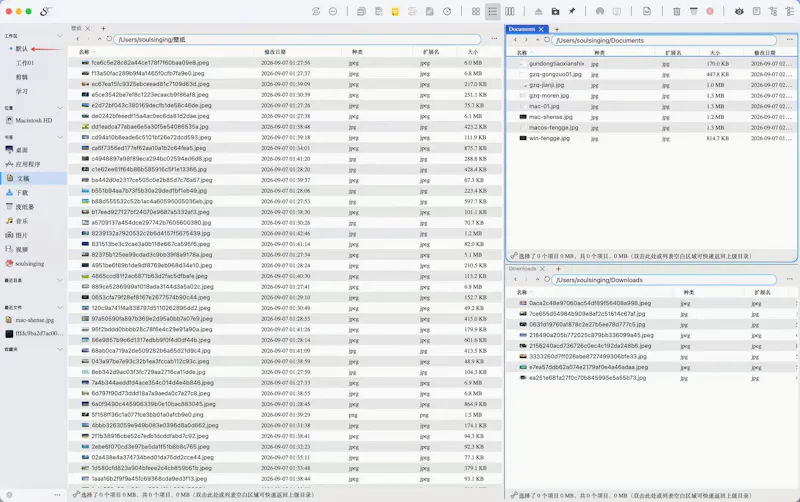
Task: Switch to the Downloads tab
Action: click(x=522, y=269)
